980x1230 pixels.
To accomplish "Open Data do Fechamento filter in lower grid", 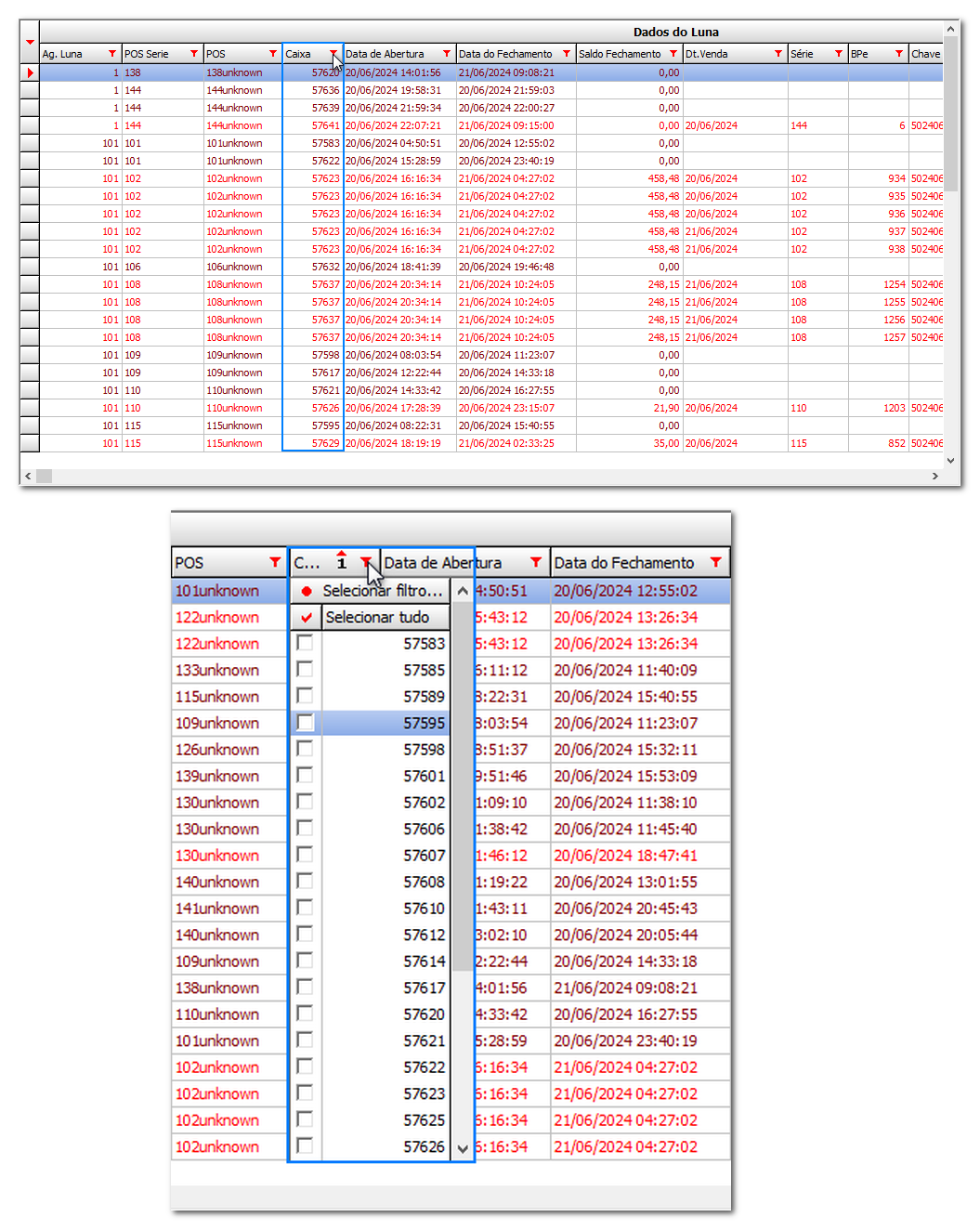I will 715,562.
